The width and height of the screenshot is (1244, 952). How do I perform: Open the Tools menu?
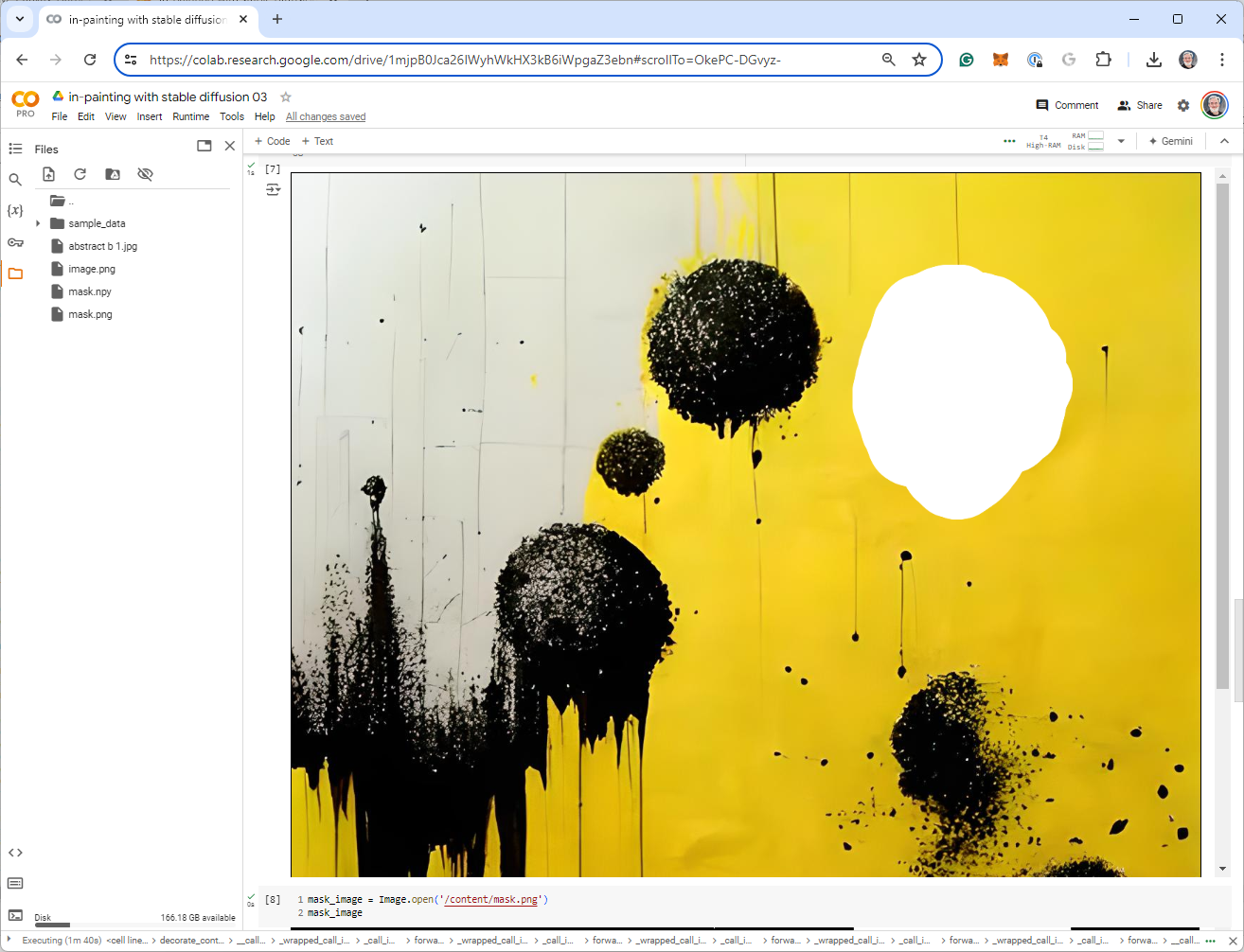point(232,116)
